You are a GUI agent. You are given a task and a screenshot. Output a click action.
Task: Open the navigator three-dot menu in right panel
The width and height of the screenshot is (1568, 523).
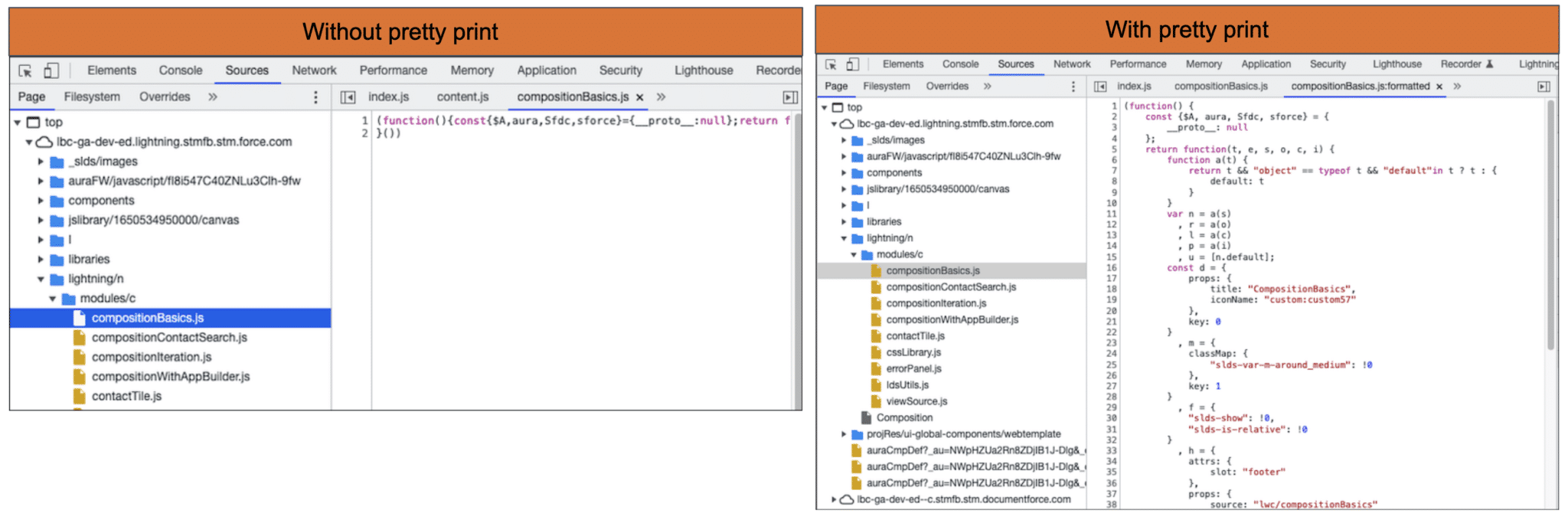point(1073,87)
